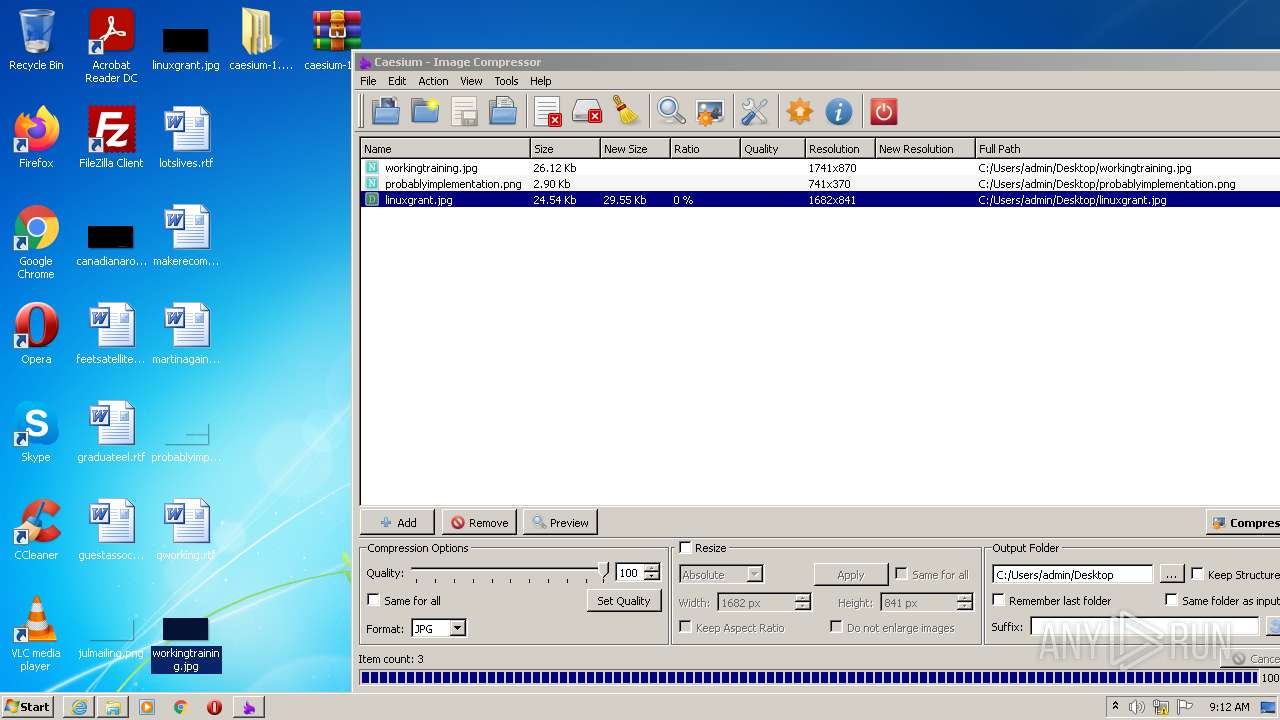This screenshot has height=720, width=1280.
Task: Open Caesium from the taskbar
Action: pos(248,707)
